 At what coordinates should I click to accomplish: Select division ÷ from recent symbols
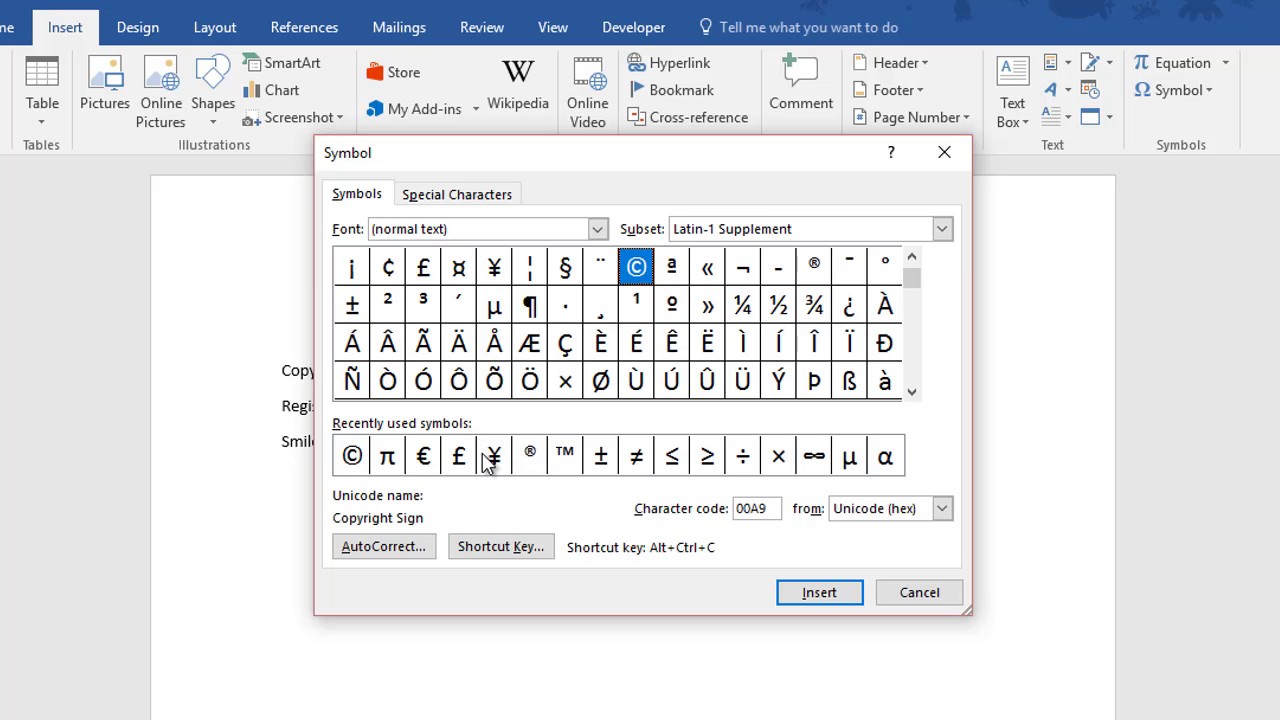tap(743, 456)
